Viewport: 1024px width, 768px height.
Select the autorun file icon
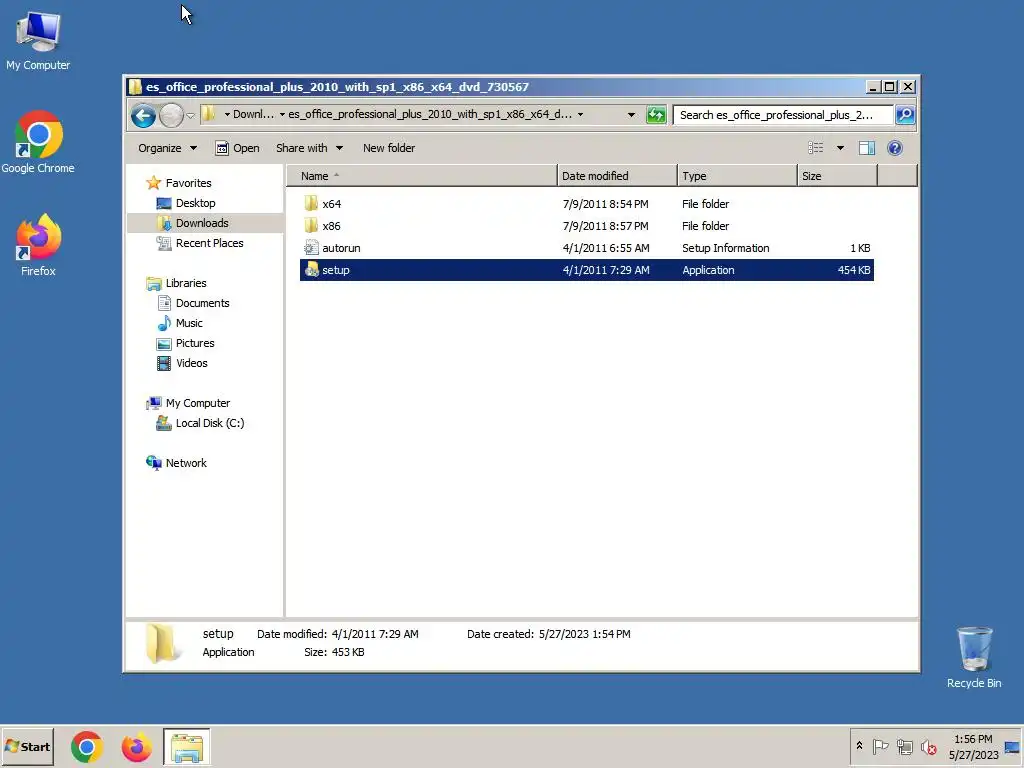click(312, 248)
